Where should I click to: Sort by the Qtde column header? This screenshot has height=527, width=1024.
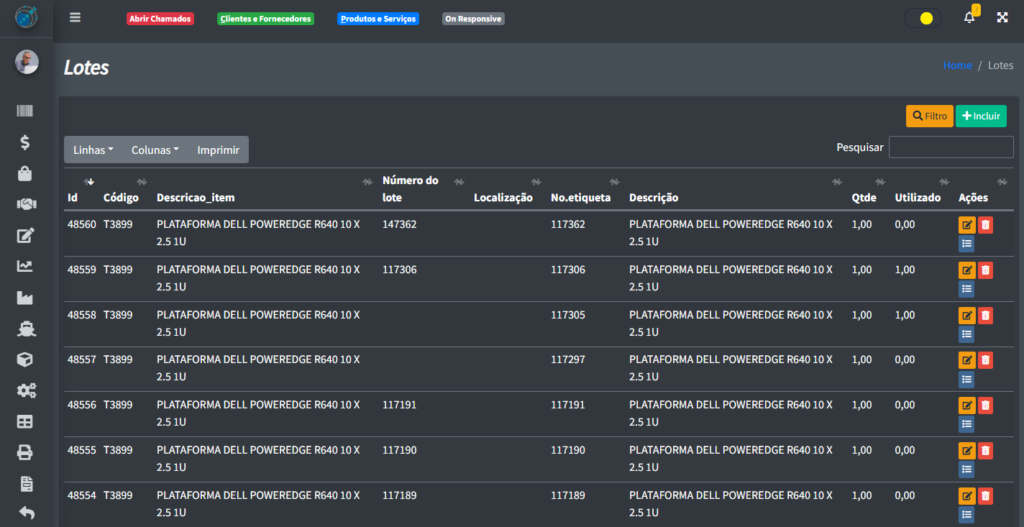pos(864,197)
